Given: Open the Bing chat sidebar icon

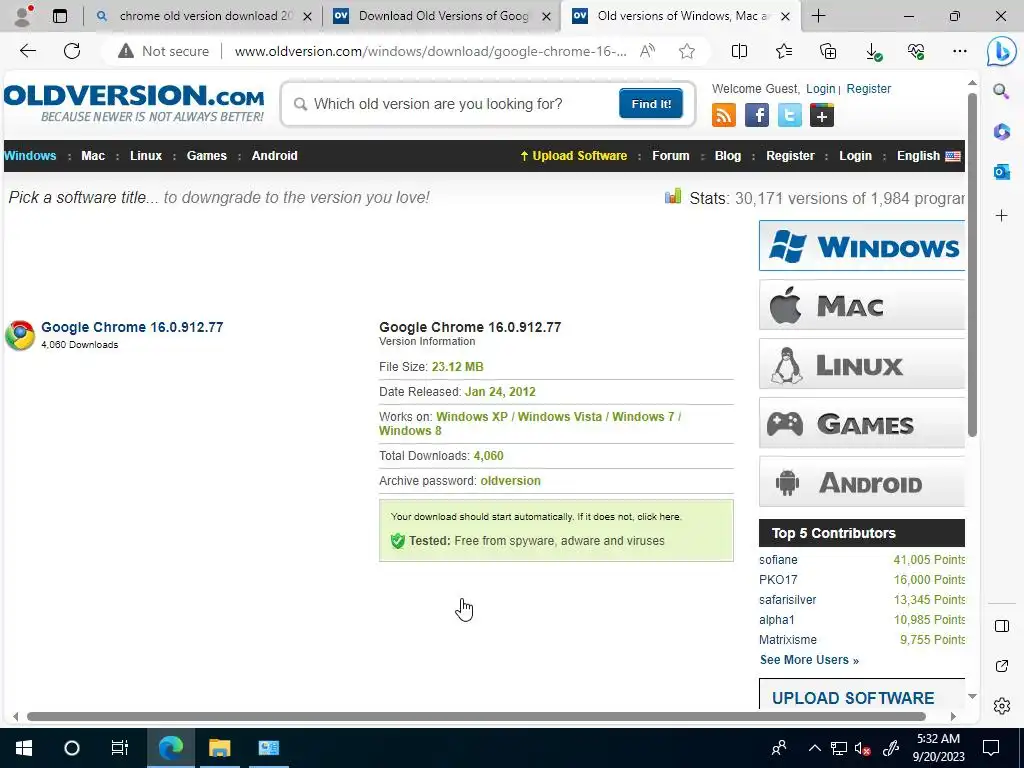Looking at the screenshot, I should click(1001, 52).
